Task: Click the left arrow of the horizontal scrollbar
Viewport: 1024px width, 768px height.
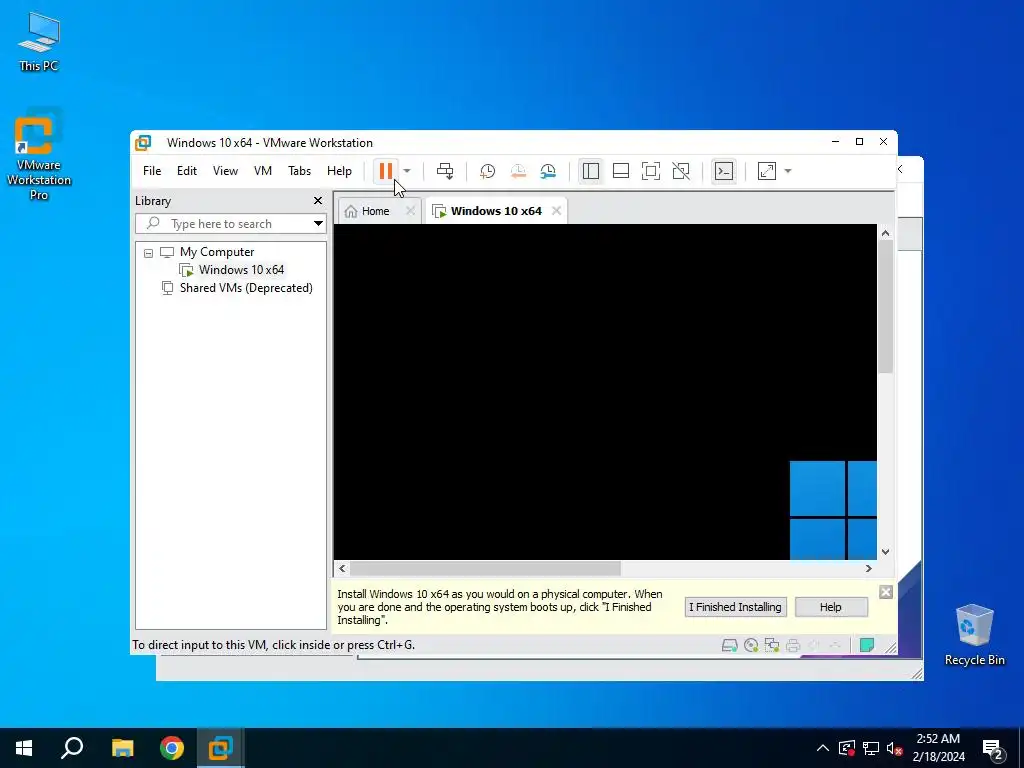Action: tap(342, 569)
